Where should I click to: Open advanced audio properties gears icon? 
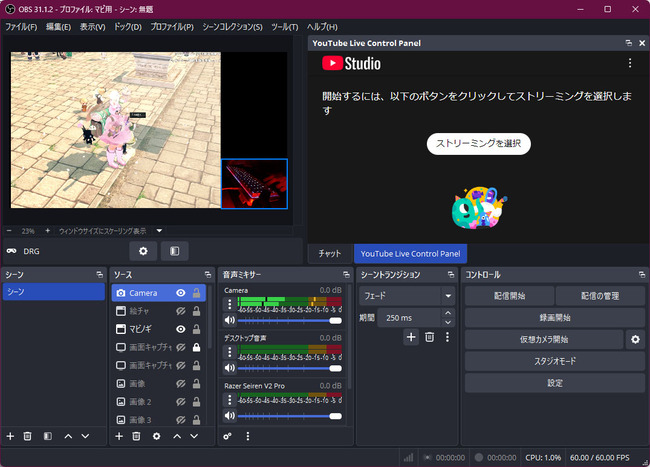click(x=228, y=436)
